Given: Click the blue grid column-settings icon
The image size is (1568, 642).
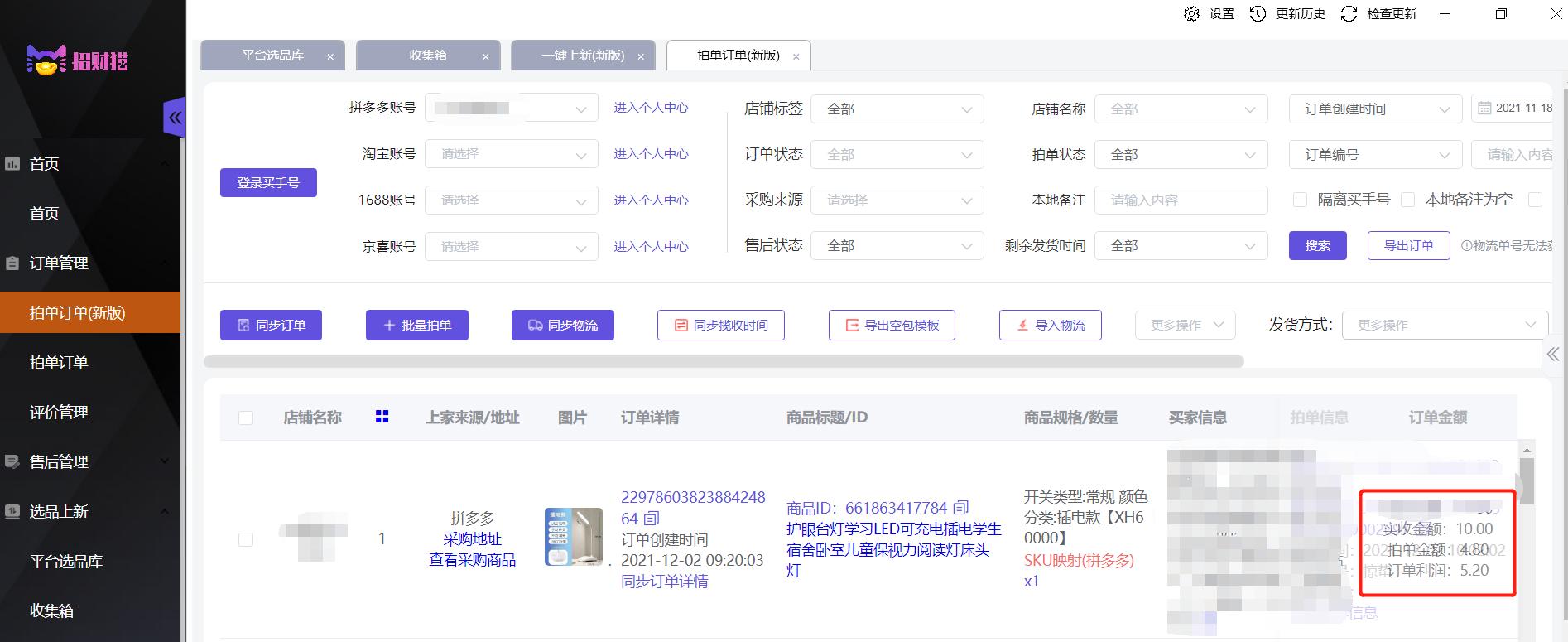Looking at the screenshot, I should click(382, 417).
